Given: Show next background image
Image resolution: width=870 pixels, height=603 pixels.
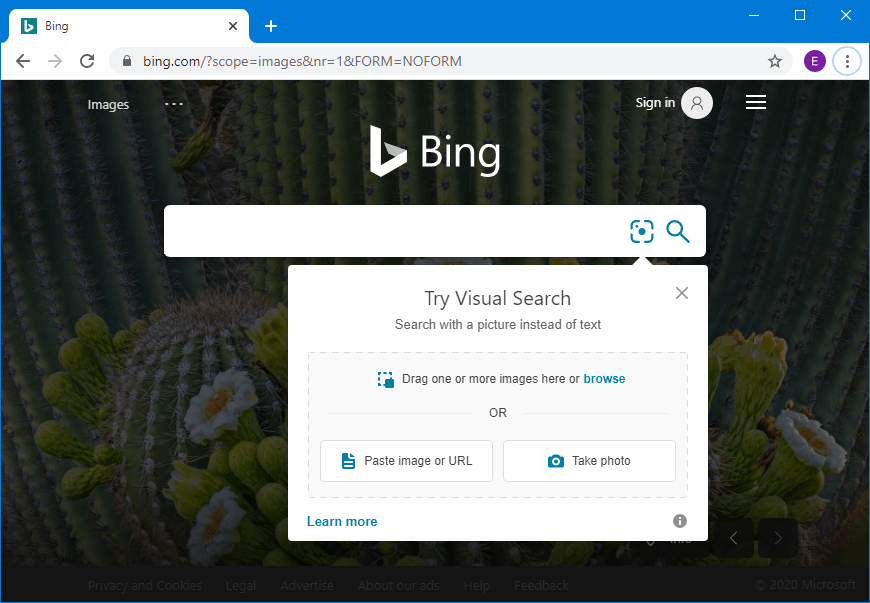Looking at the screenshot, I should (x=778, y=538).
